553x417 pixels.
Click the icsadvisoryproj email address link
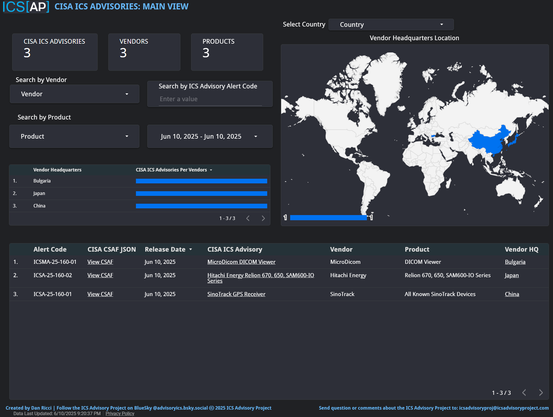coord(504,408)
